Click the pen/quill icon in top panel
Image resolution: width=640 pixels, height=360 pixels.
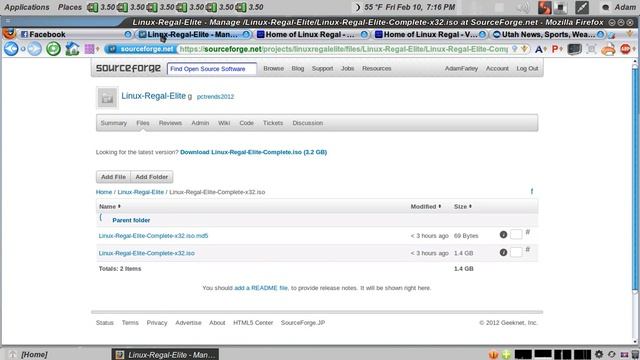582,7
